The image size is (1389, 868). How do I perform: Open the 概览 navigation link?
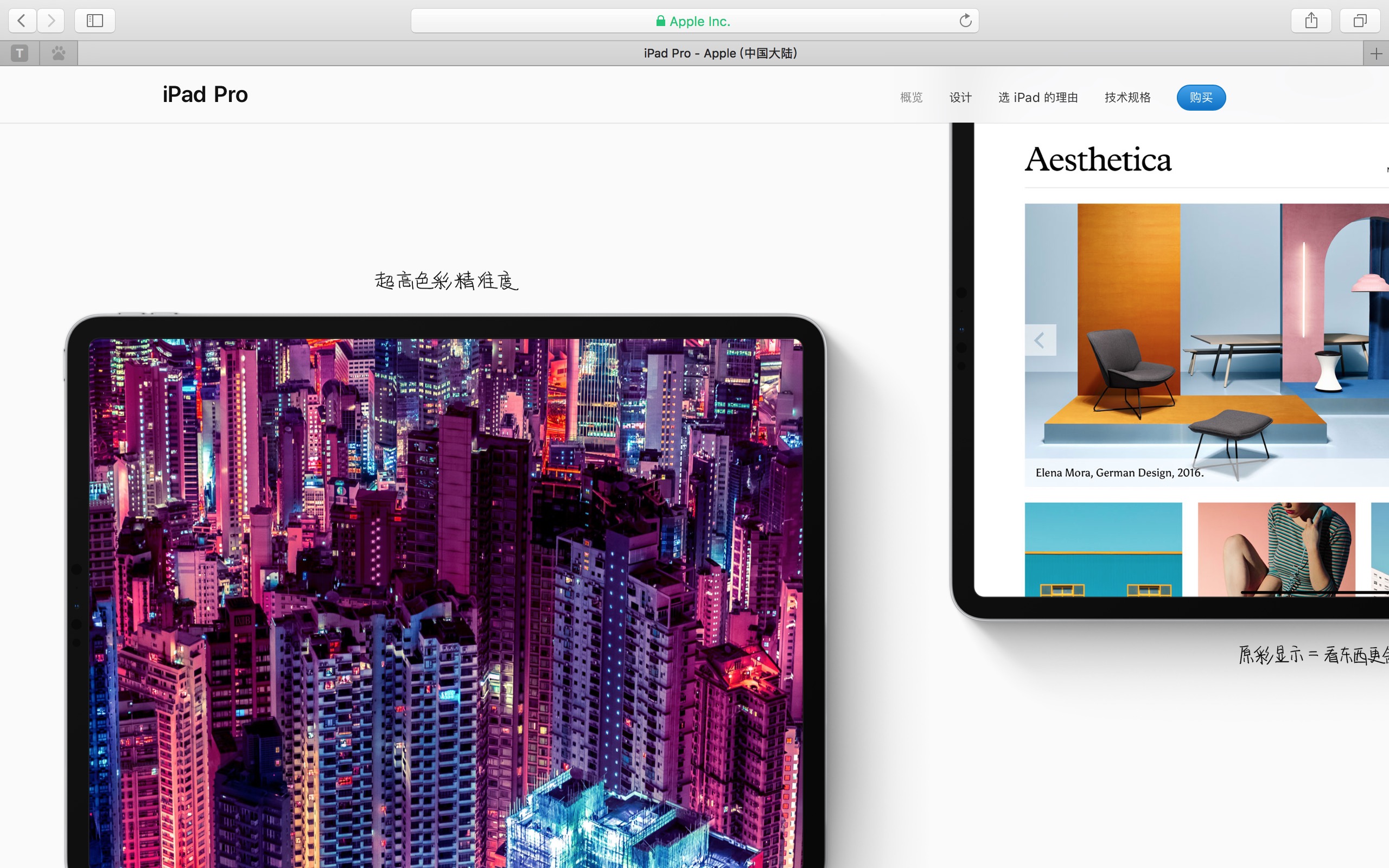tap(912, 98)
